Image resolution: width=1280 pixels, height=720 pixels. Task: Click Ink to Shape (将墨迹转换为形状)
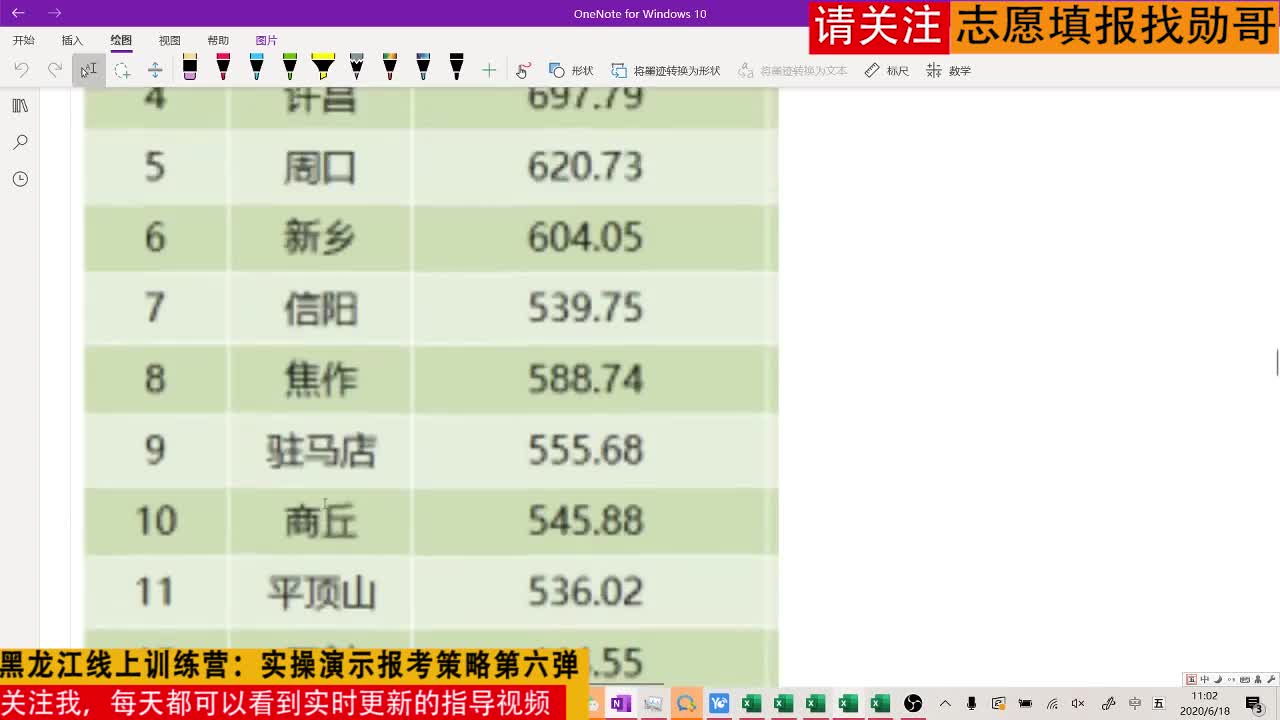[666, 70]
